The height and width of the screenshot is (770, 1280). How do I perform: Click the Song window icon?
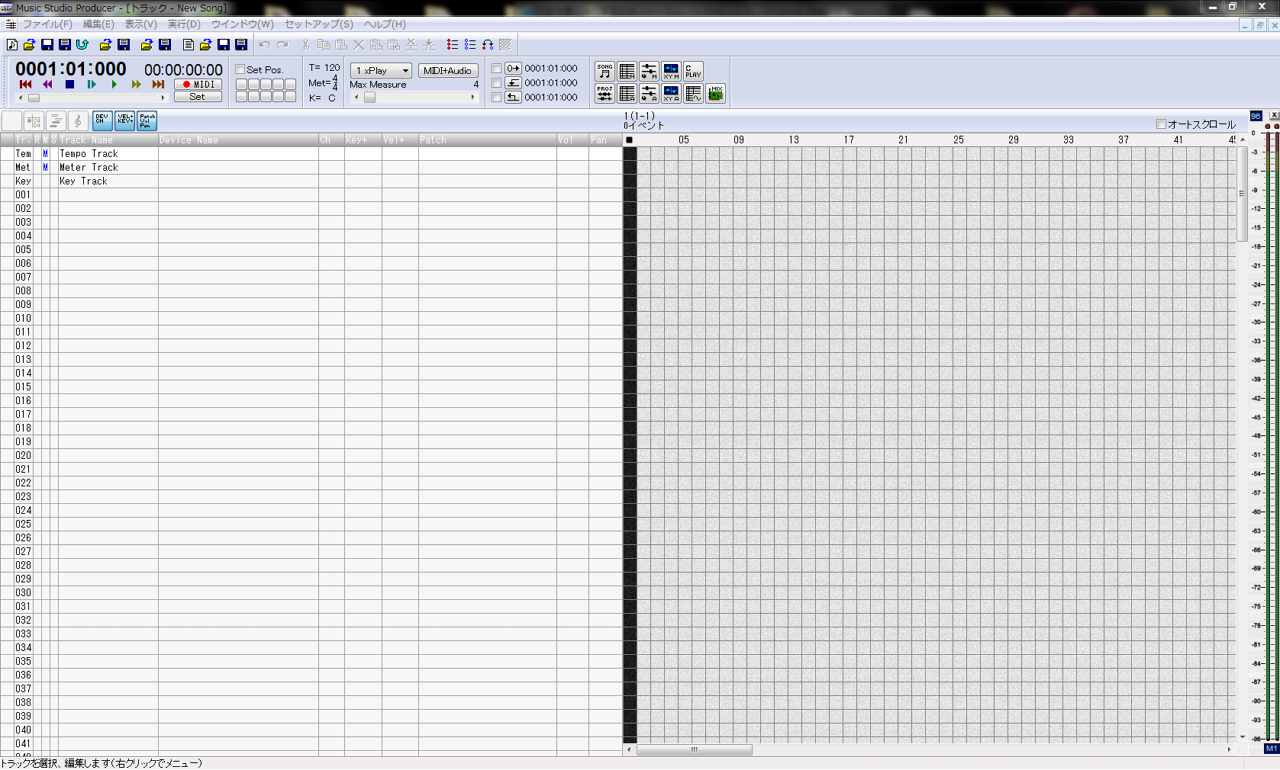point(605,71)
